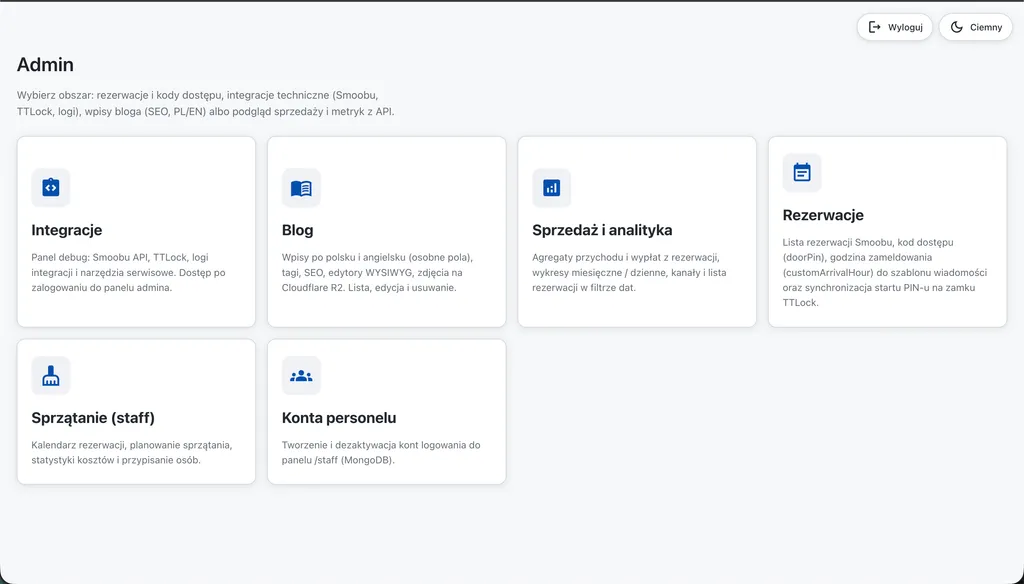Open the Integracje card title
This screenshot has width=1024, height=584.
(x=67, y=230)
